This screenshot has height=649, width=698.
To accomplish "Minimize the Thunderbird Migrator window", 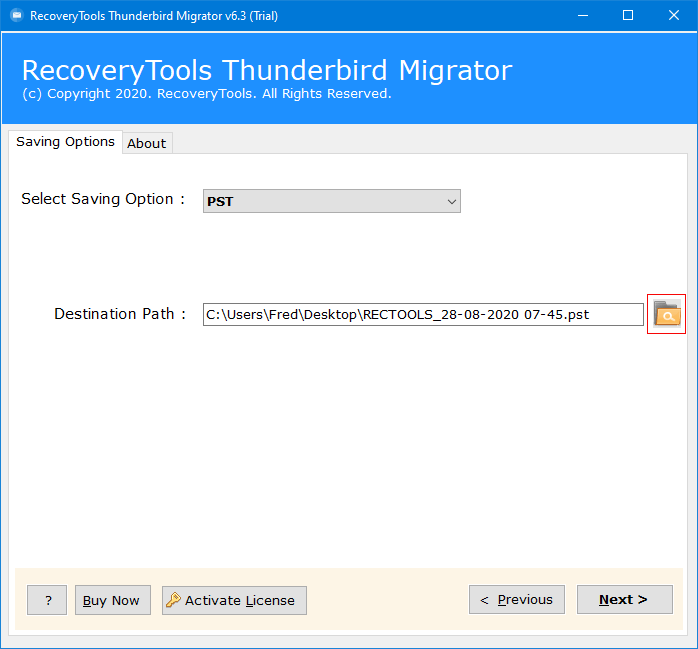I will point(583,16).
